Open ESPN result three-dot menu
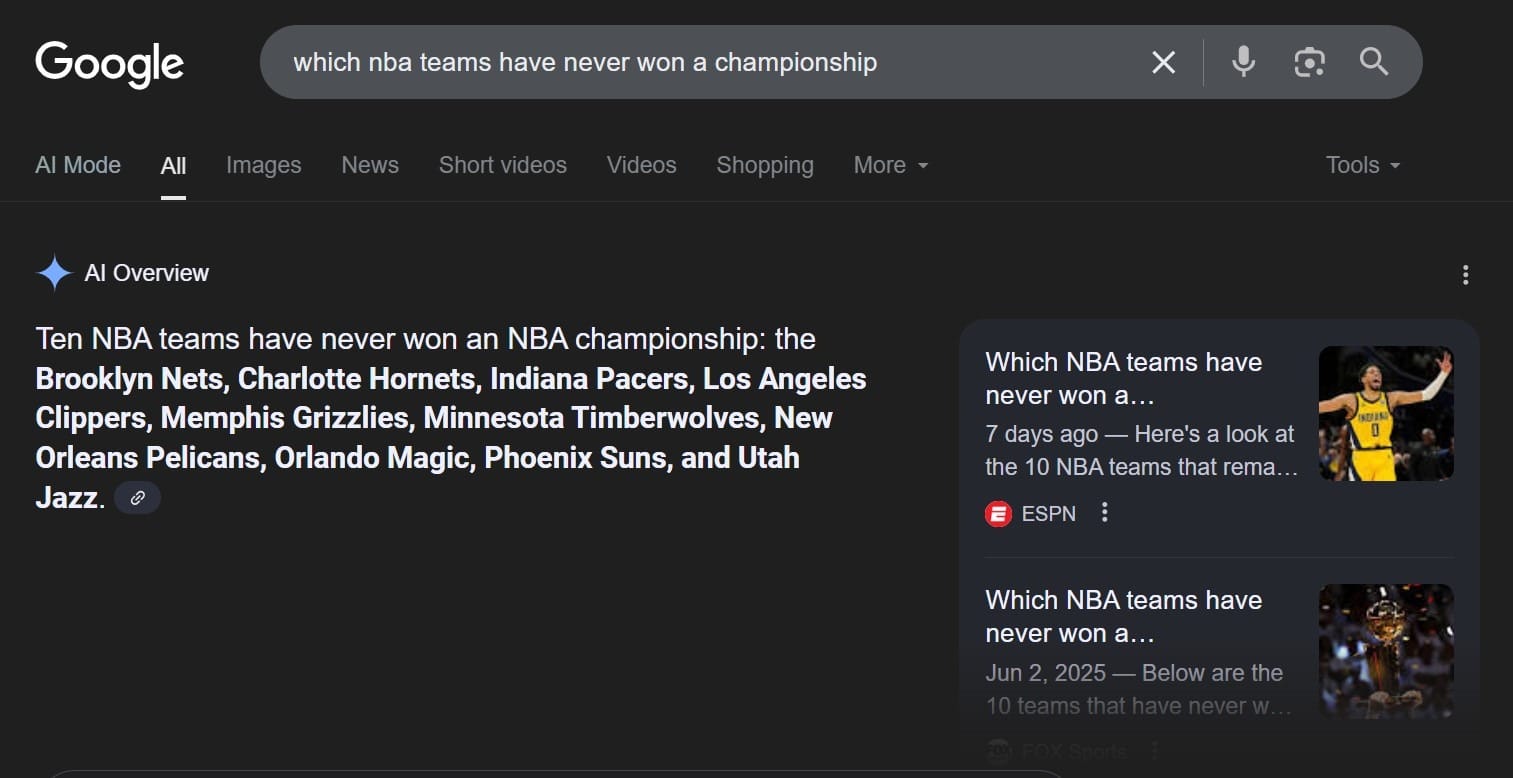The height and width of the screenshot is (778, 1513). pos(1104,512)
